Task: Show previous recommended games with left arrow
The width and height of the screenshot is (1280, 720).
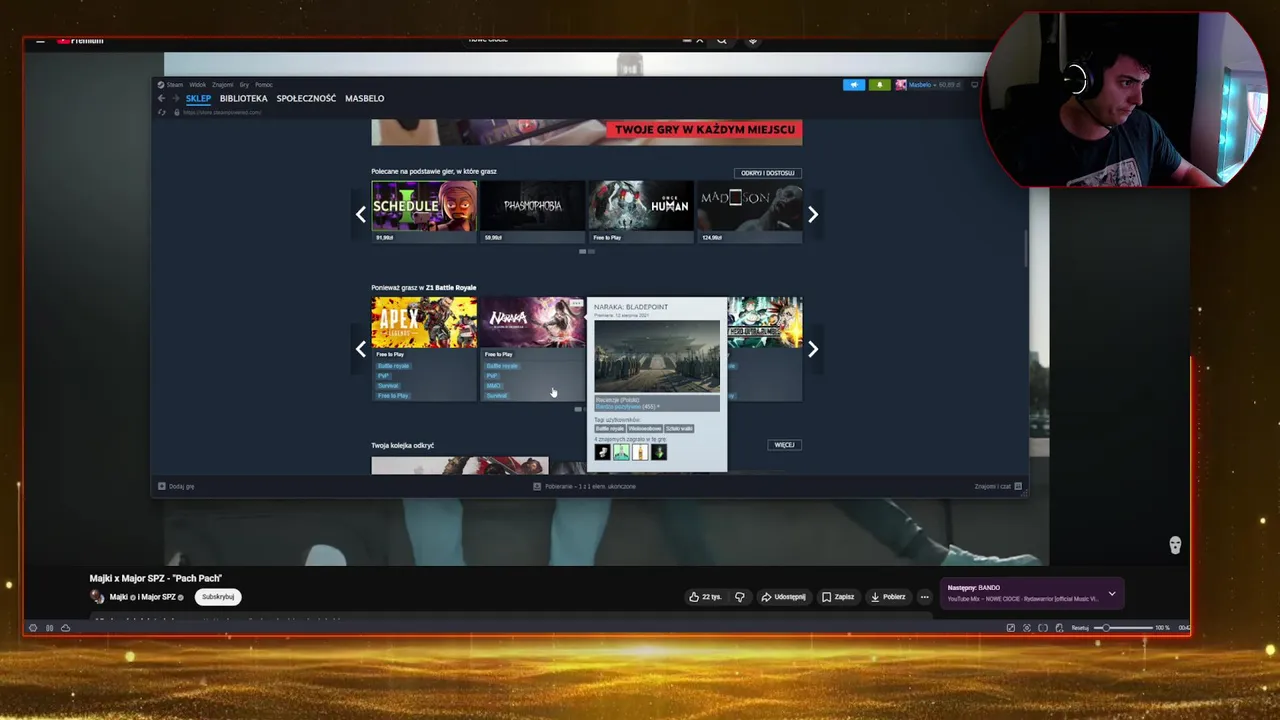Action: click(x=361, y=214)
